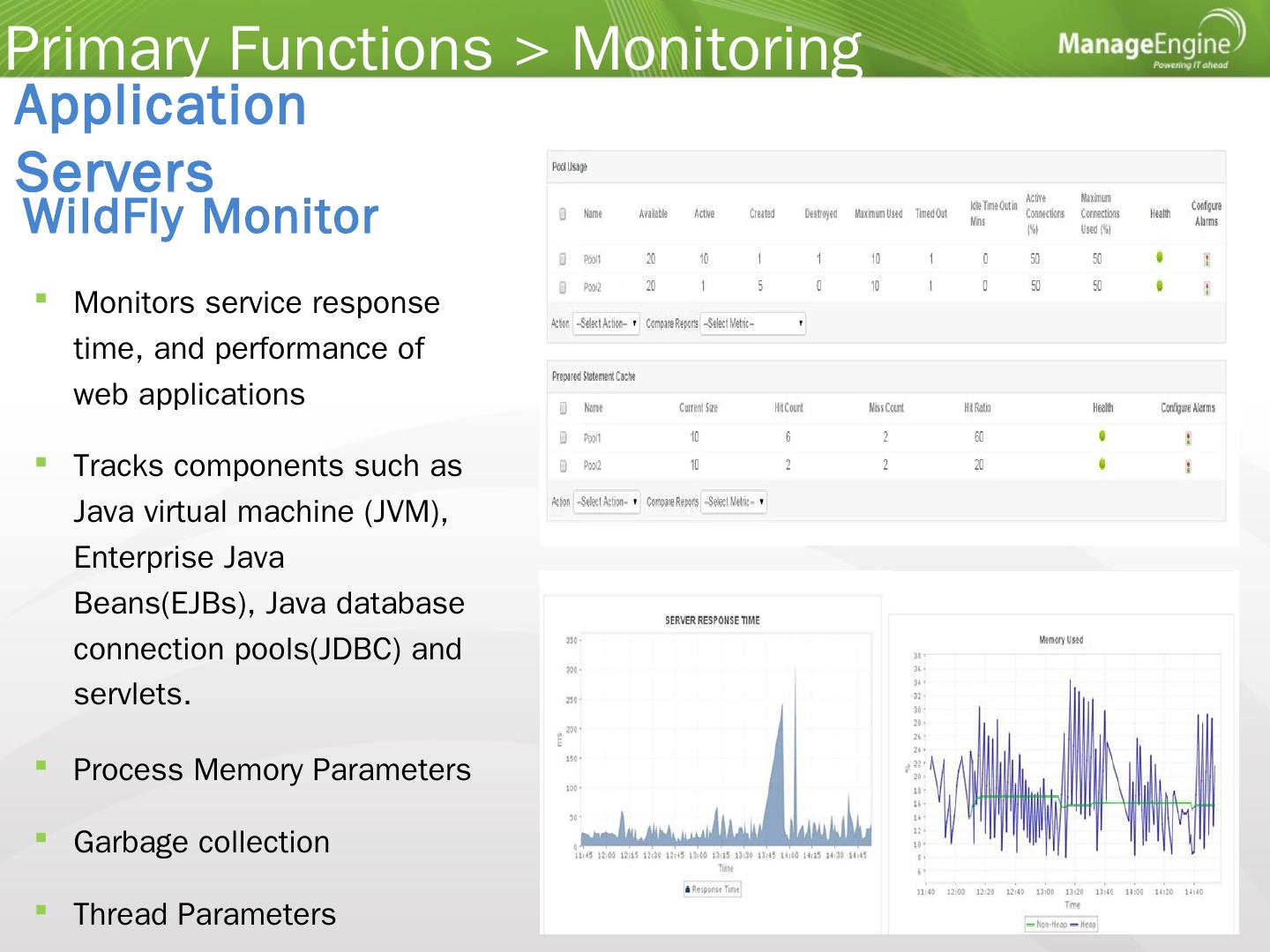Open Pool1 link in Prepared Statement Cache
The height and width of the screenshot is (952, 1270).
[592, 438]
